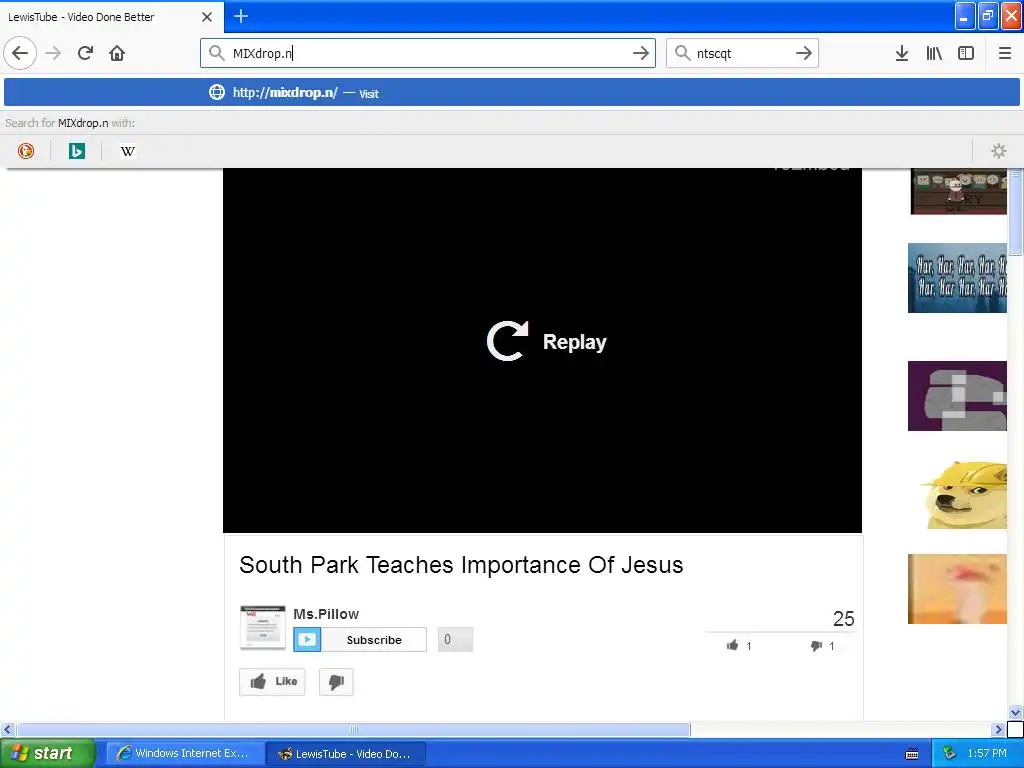The width and height of the screenshot is (1024, 768).
Task: Search with Wikipedia engine icon
Action: point(127,151)
